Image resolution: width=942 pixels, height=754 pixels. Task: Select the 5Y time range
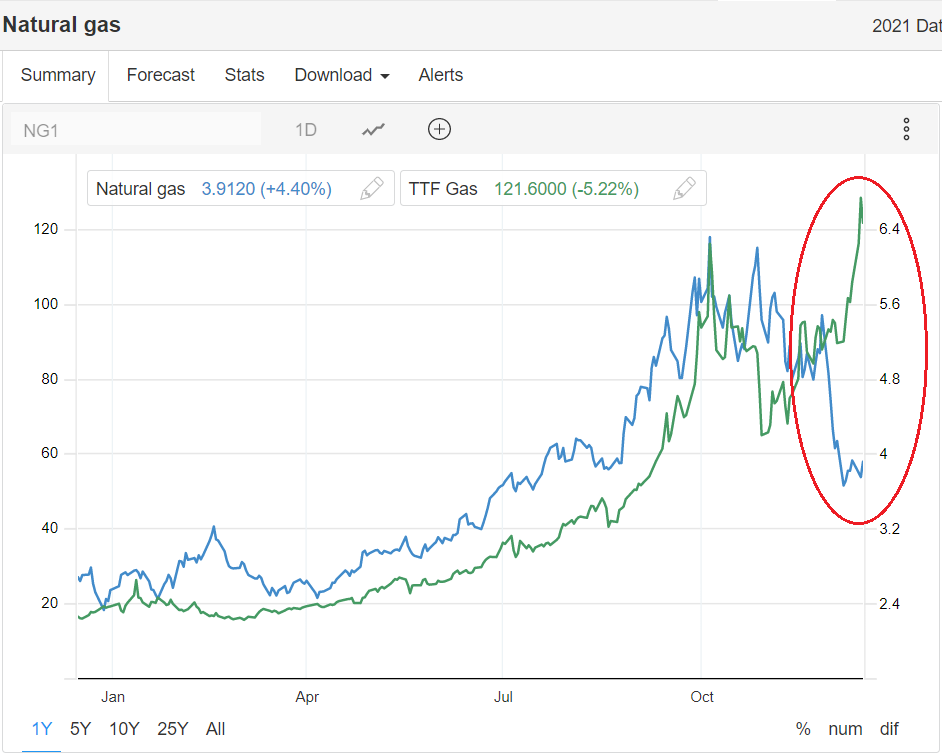pyautogui.click(x=81, y=729)
